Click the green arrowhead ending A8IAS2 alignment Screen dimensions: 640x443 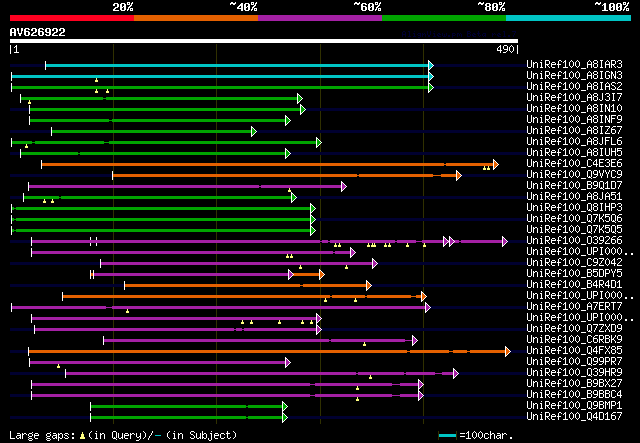[431, 87]
